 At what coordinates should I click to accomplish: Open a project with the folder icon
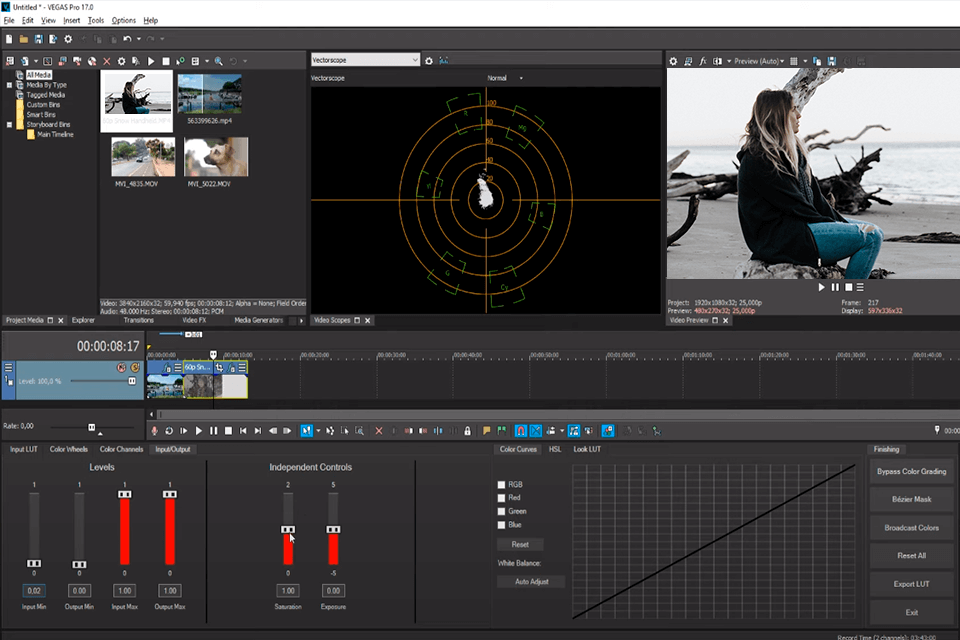(23, 39)
